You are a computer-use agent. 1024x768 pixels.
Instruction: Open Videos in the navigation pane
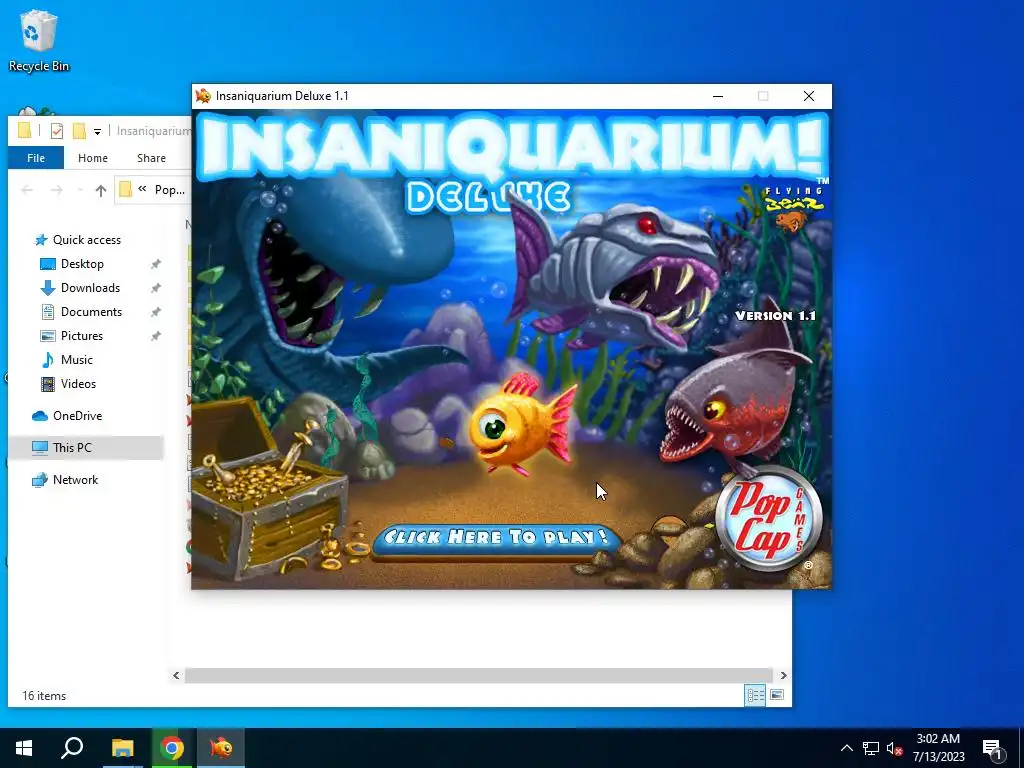pos(78,384)
